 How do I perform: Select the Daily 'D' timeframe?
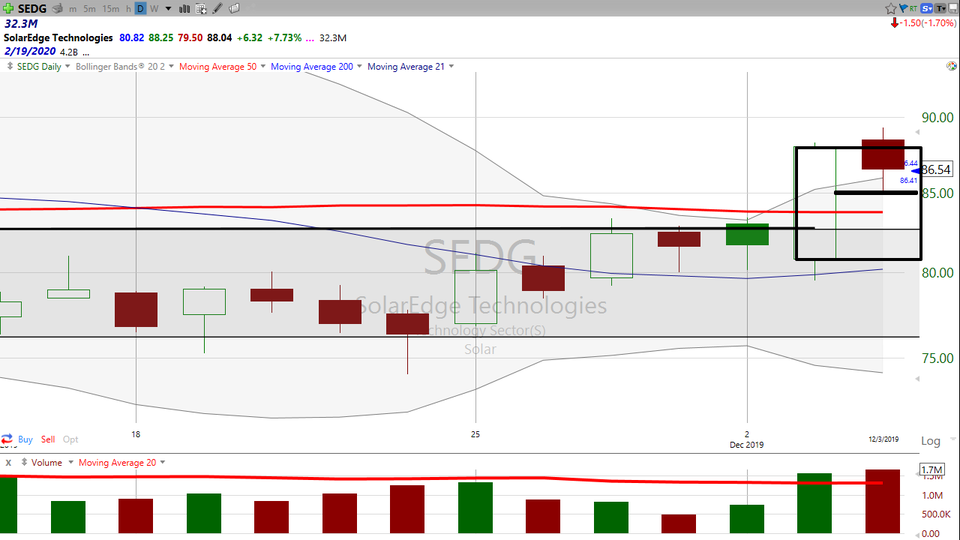tap(140, 9)
